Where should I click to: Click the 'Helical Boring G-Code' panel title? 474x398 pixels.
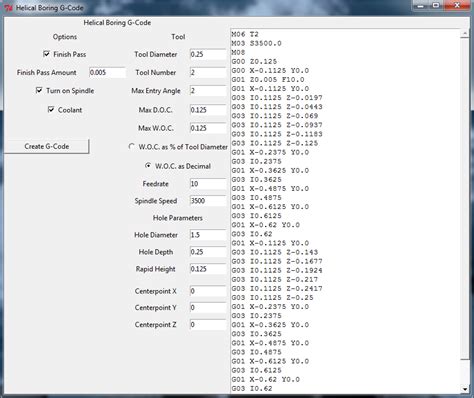coord(117,23)
